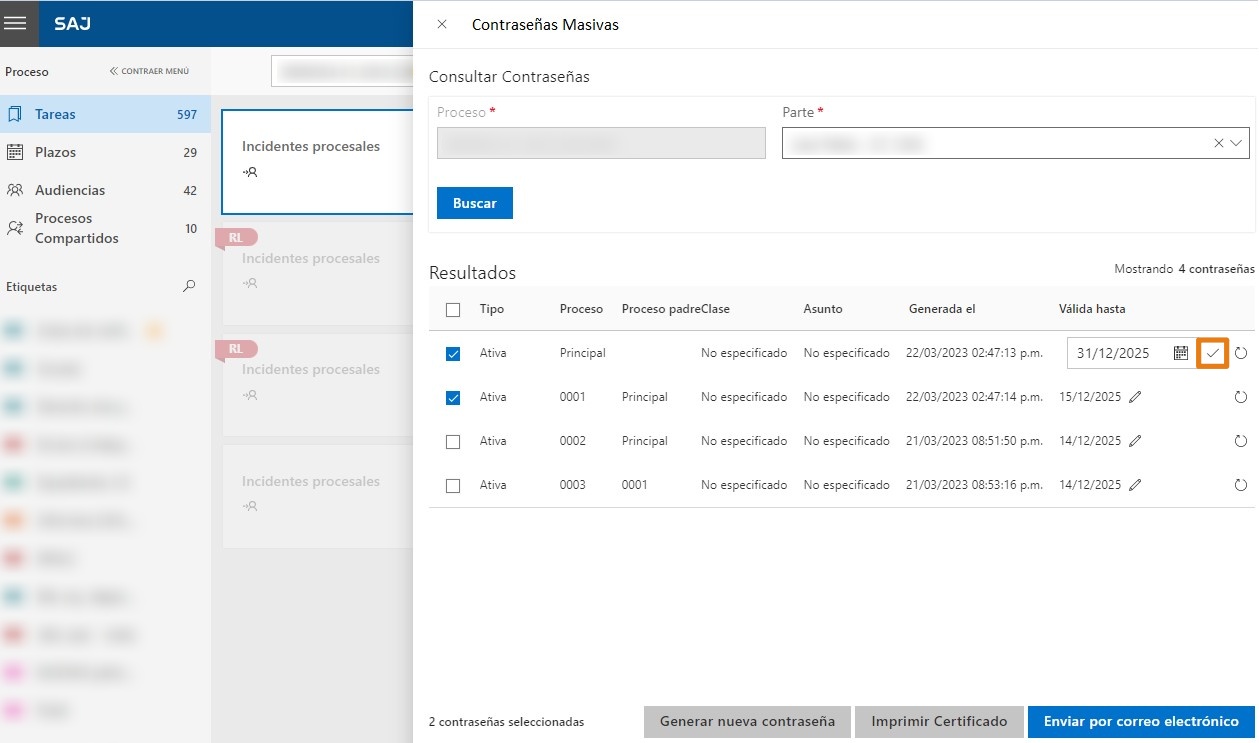This screenshot has height=743, width=1259.
Task: Click the 21/03/2023 08:53:16 p.m. date cell
Action: (x=975, y=485)
